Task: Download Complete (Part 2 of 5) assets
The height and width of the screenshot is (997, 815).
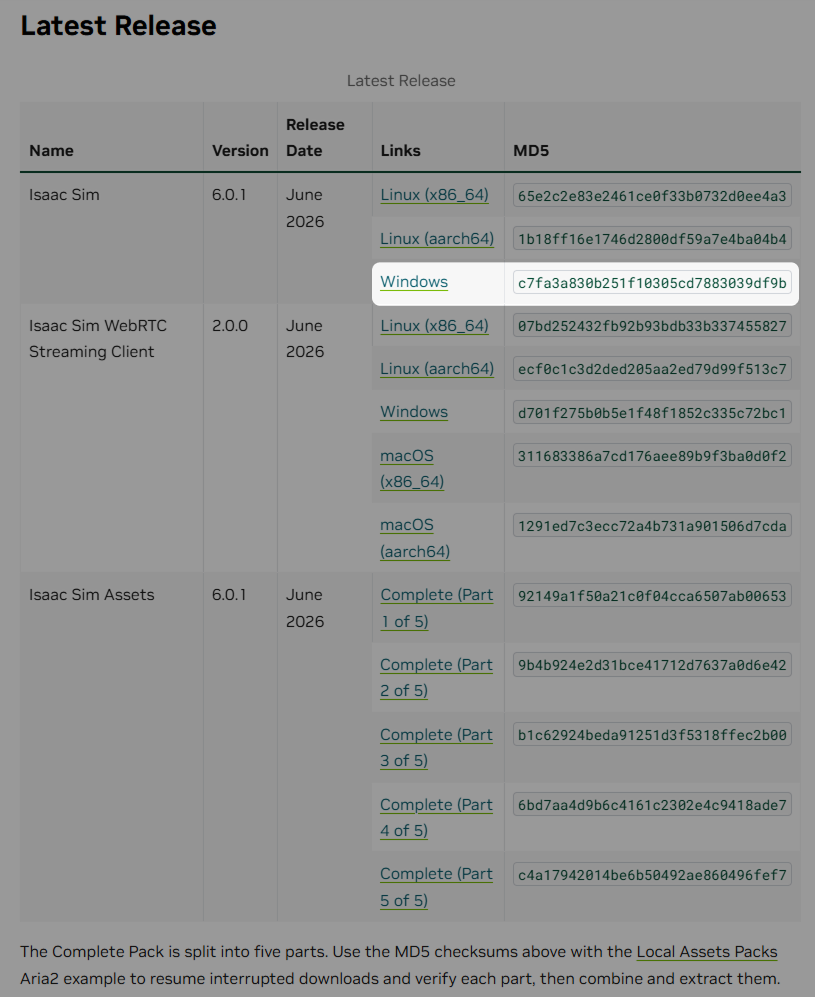Action: pos(437,678)
